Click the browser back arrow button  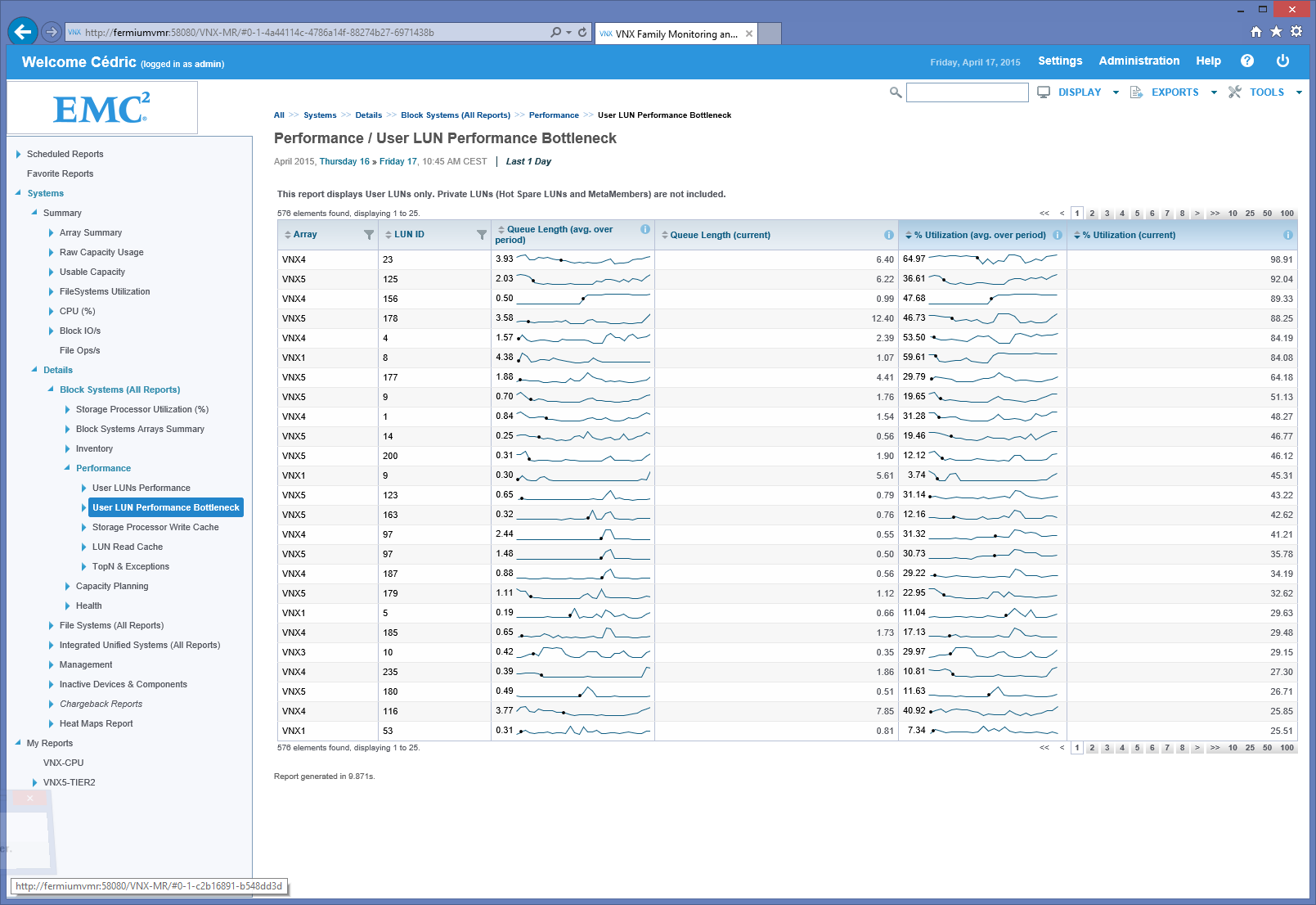22,32
